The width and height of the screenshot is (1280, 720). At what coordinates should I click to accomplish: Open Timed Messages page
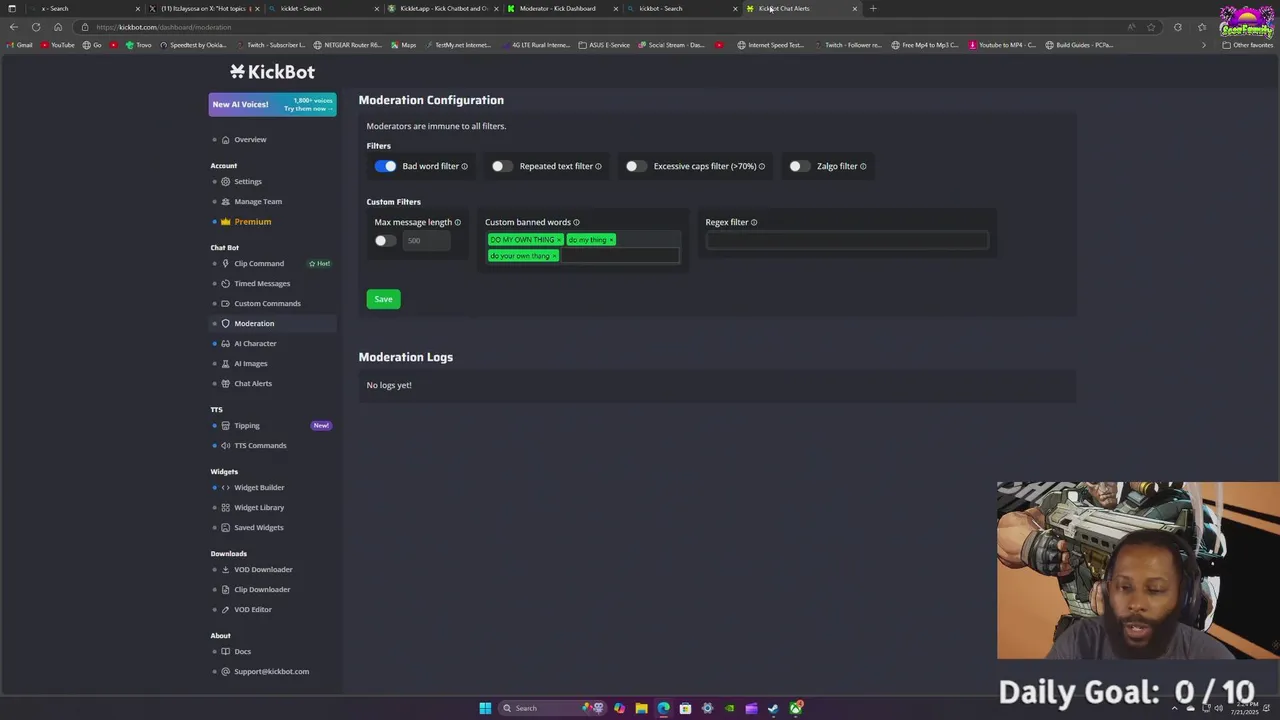click(262, 284)
